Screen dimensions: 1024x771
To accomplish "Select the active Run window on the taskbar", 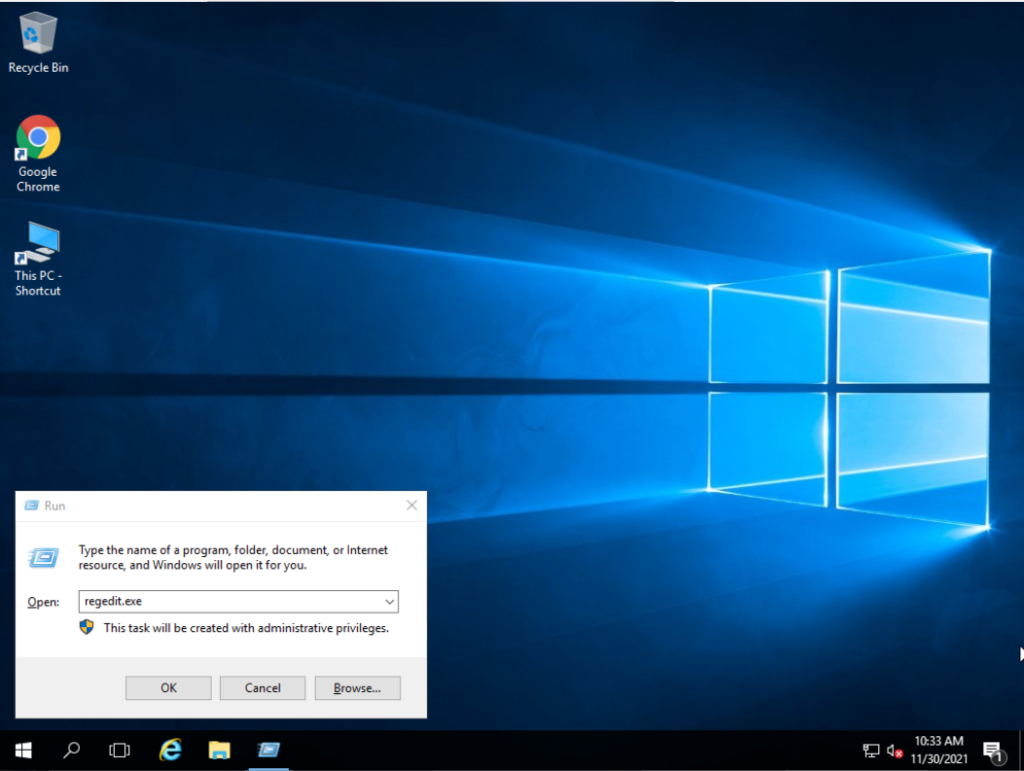I will [x=268, y=750].
